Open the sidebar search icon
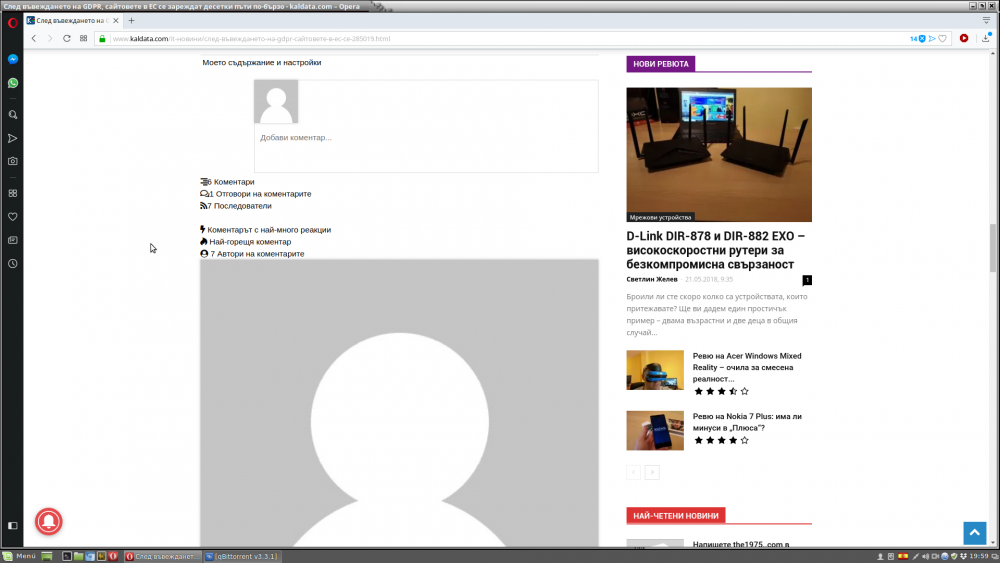 coord(13,115)
